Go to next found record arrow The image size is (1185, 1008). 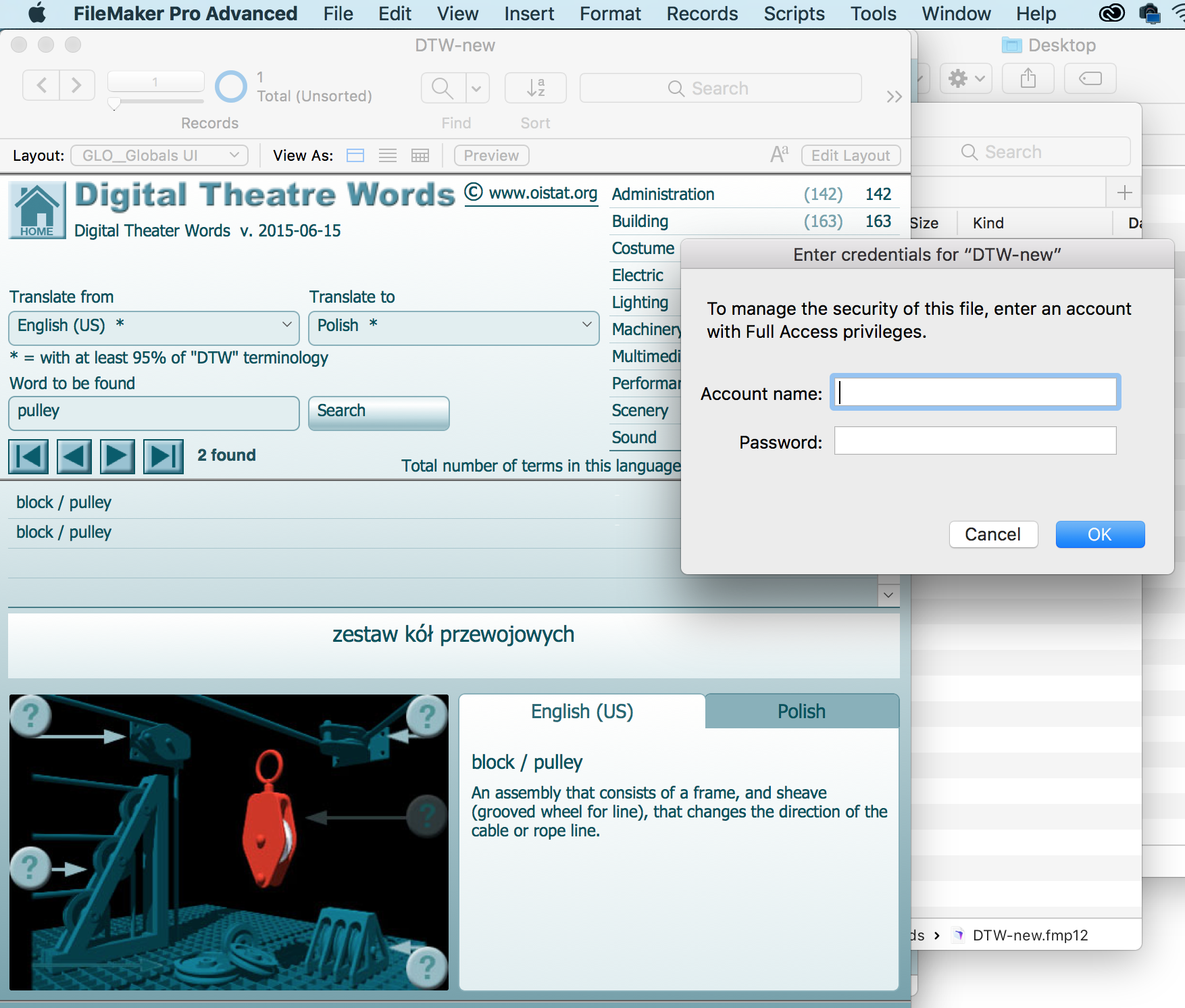[118, 456]
